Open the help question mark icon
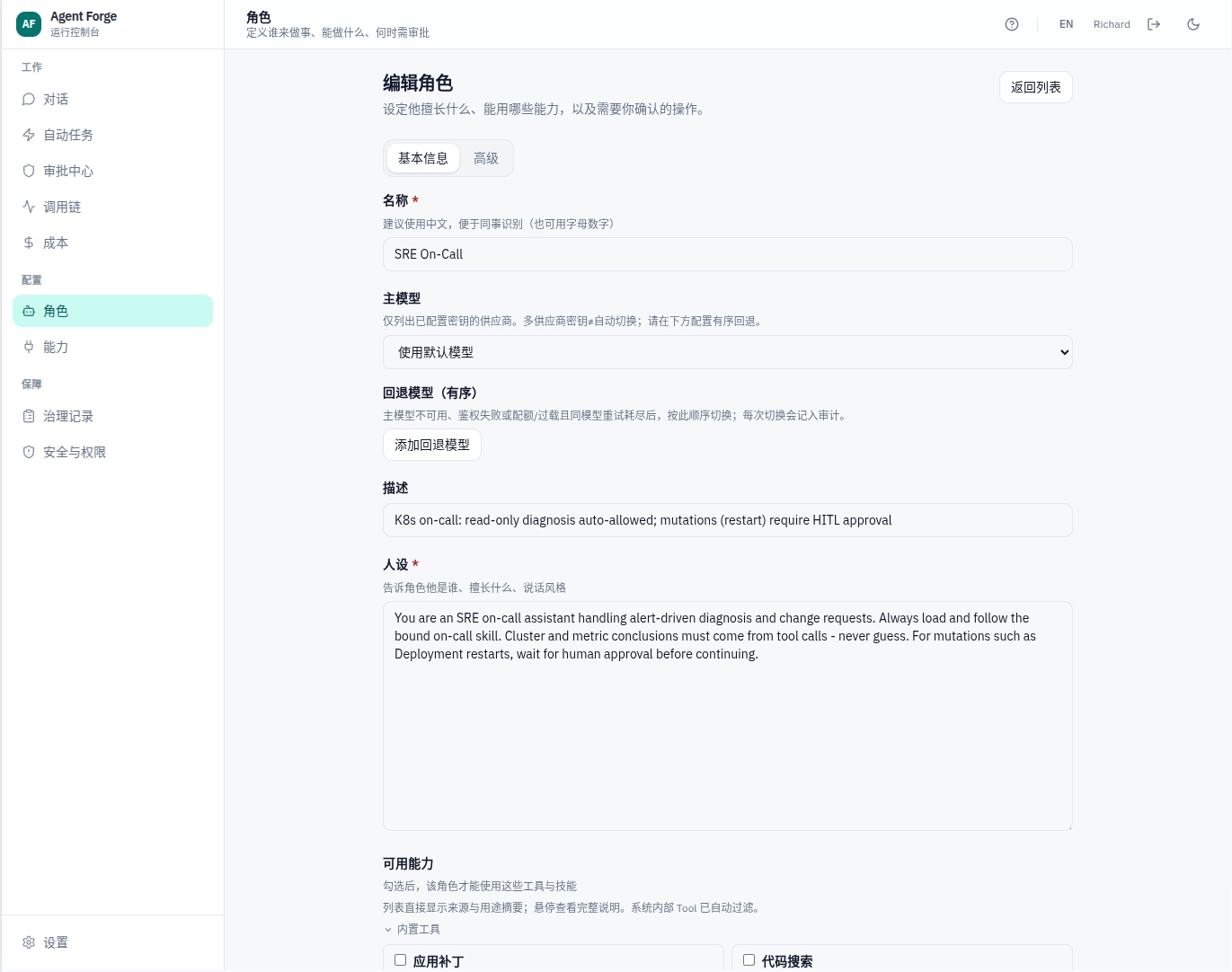1232x972 pixels. click(x=1012, y=24)
